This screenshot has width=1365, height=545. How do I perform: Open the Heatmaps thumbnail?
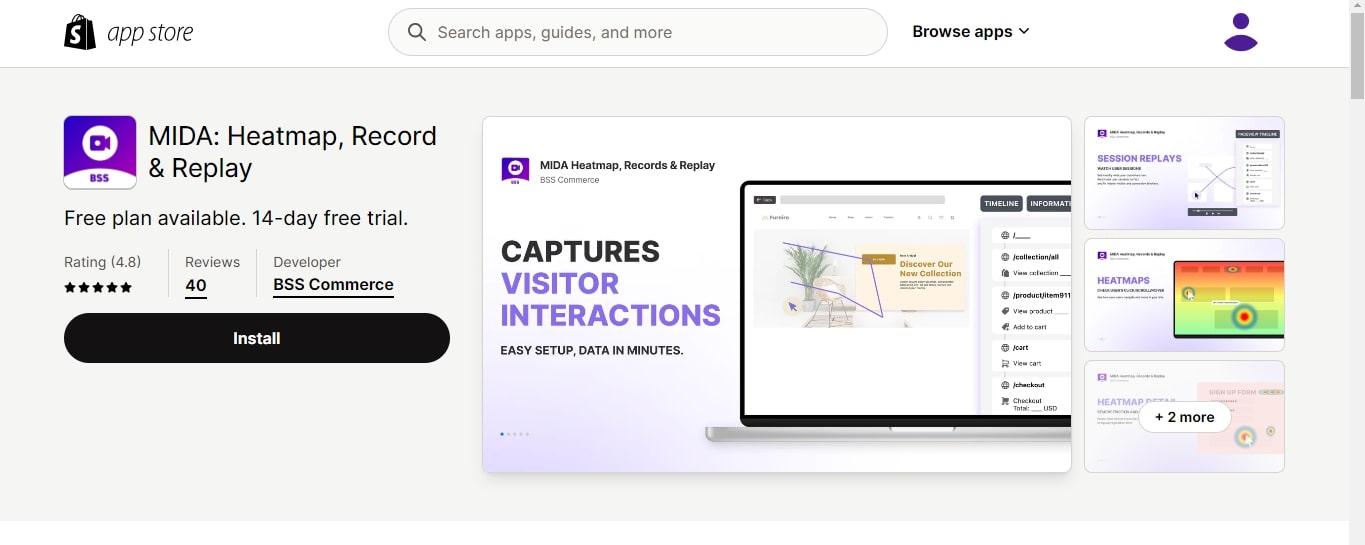click(1184, 295)
